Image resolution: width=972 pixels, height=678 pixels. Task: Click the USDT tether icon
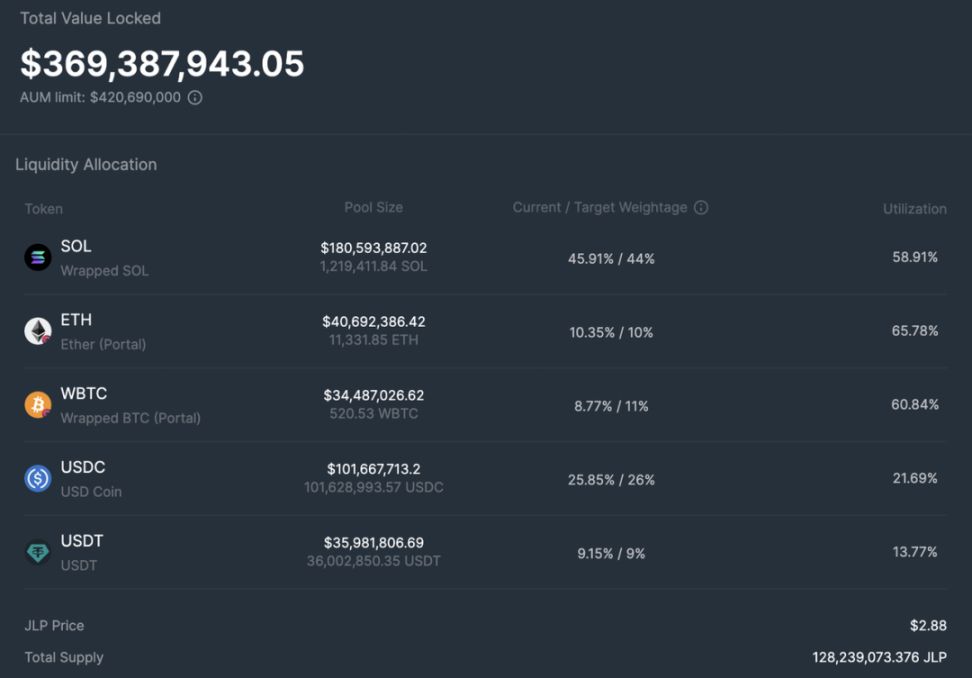pyautogui.click(x=38, y=552)
